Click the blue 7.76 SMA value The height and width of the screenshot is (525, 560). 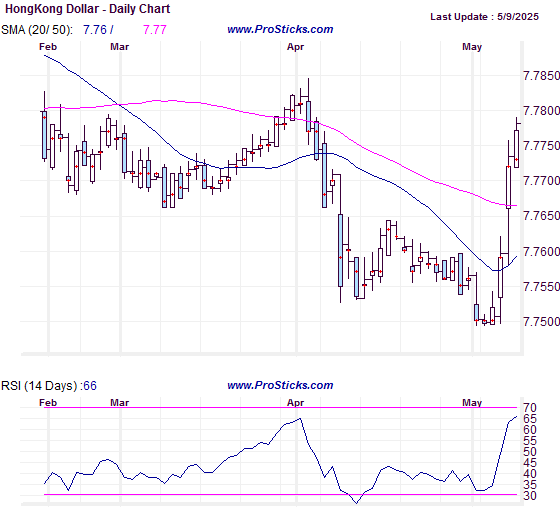pyautogui.click(x=95, y=30)
